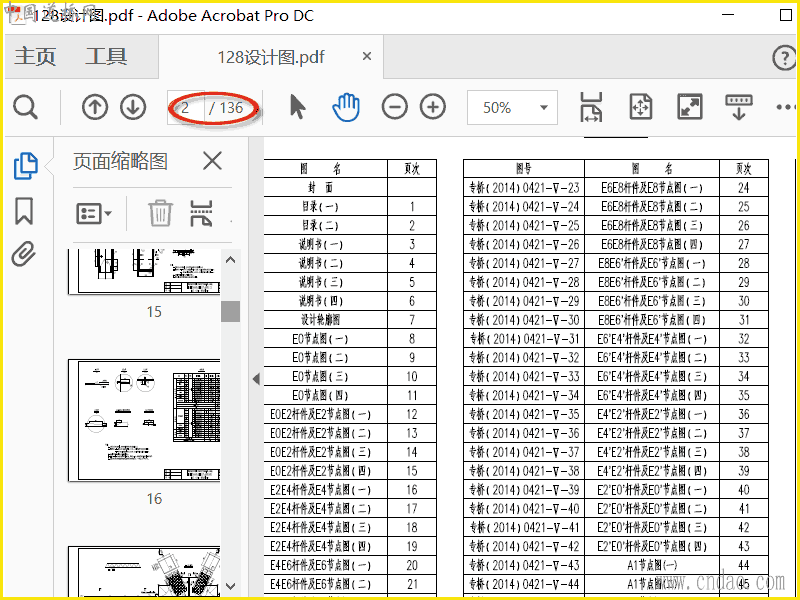
Task: Show page thumbnails panel icon
Action: coord(26,166)
